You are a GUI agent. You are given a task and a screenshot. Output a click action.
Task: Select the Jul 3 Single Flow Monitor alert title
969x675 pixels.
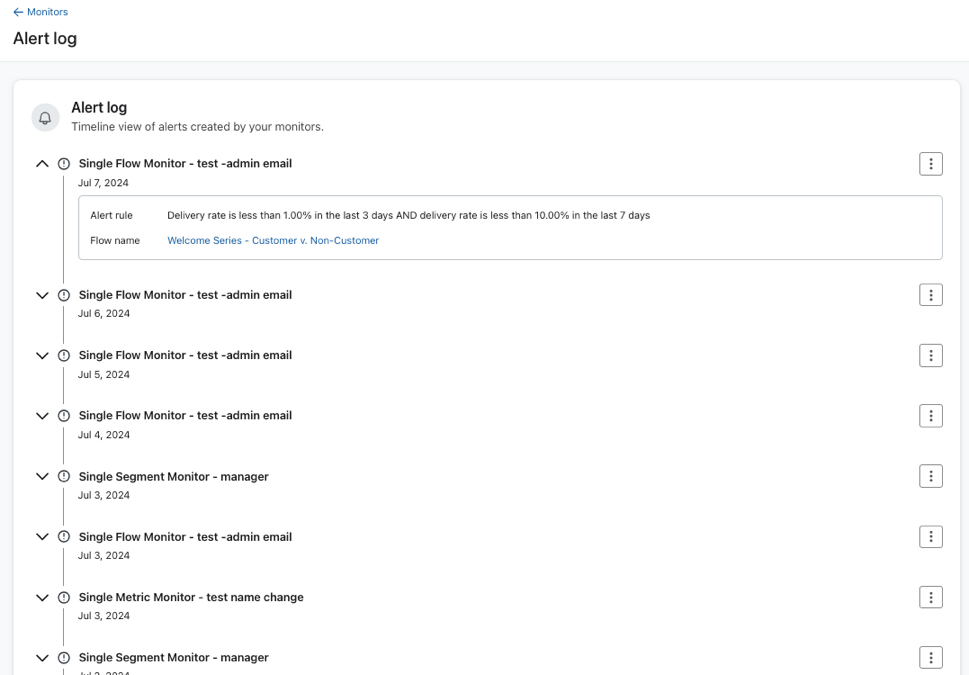185,536
